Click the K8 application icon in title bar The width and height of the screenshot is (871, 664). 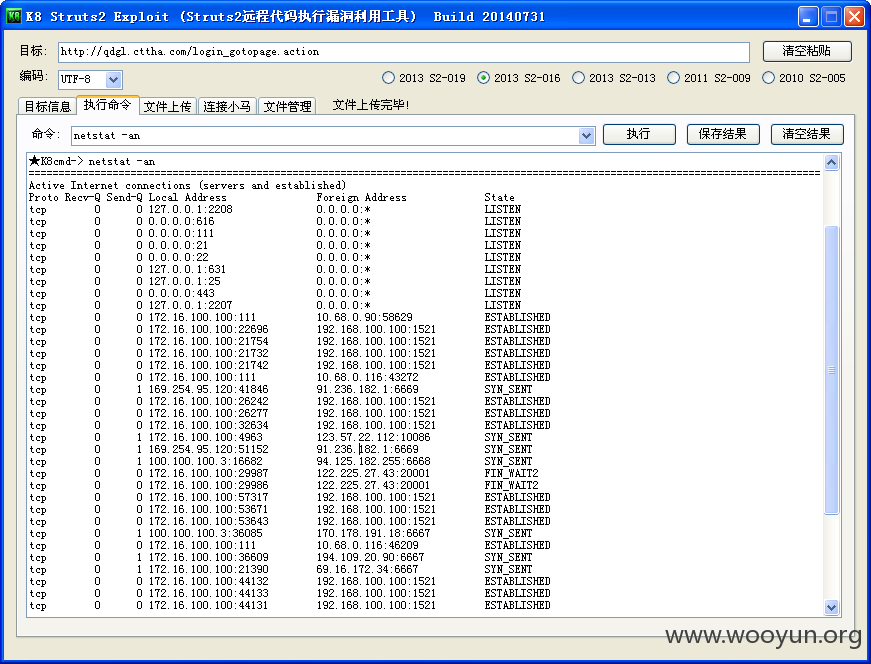coord(13,16)
